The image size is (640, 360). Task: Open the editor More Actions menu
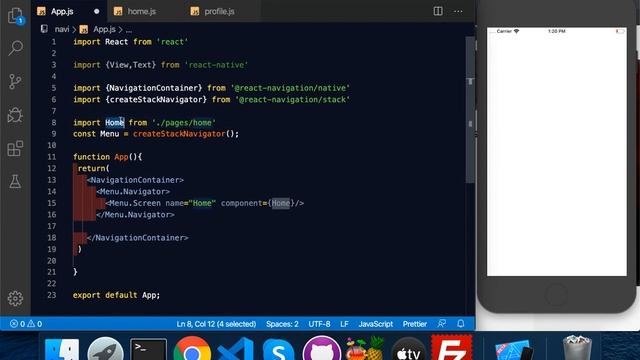coord(458,11)
